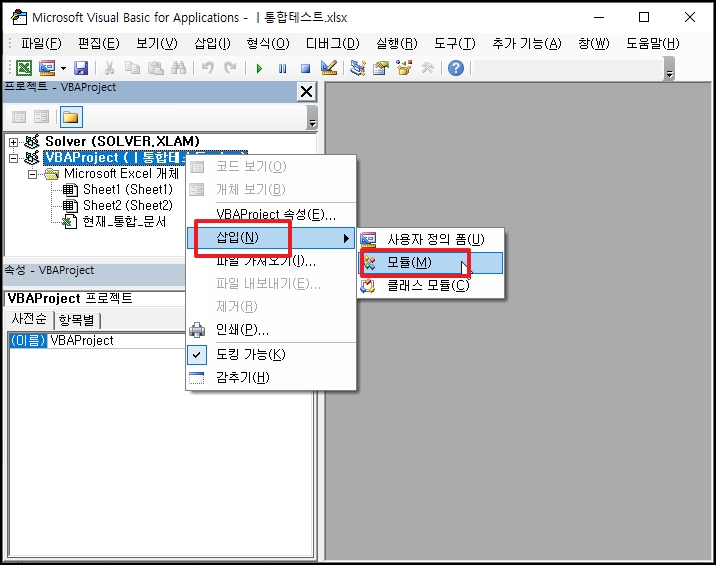This screenshot has height=565, width=716.
Task: Select 모듈(M) in insert submenu
Action: click(x=431, y=263)
